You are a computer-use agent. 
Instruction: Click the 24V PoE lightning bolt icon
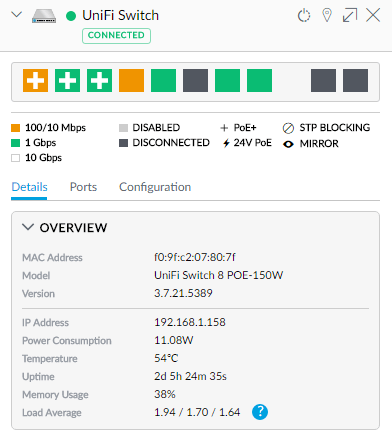click(226, 143)
